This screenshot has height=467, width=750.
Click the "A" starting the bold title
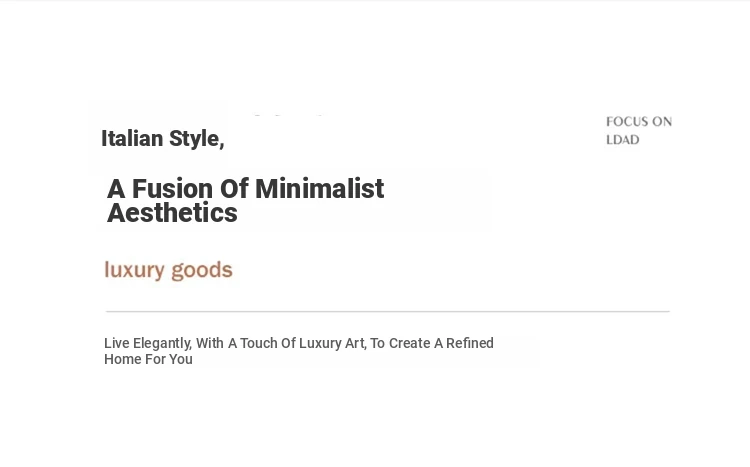[116, 189]
